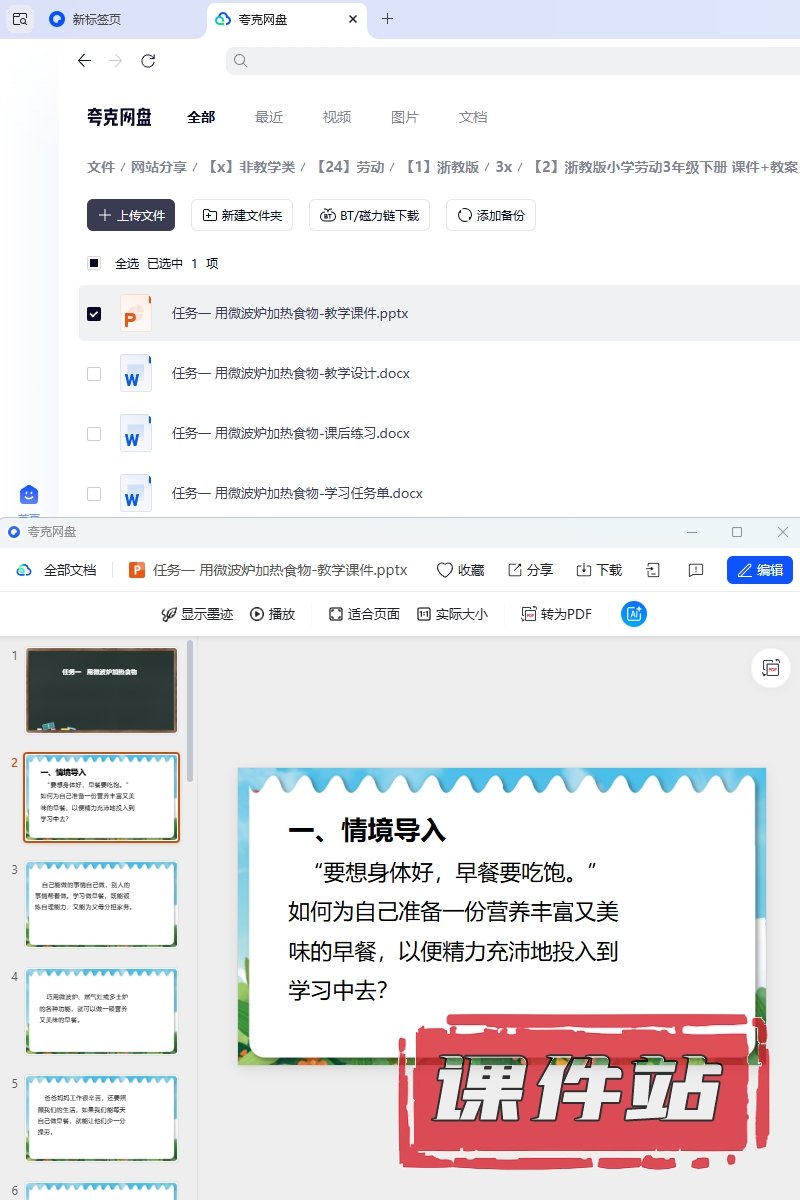
Task: Click the blue 编辑 edit button
Action: 759,570
